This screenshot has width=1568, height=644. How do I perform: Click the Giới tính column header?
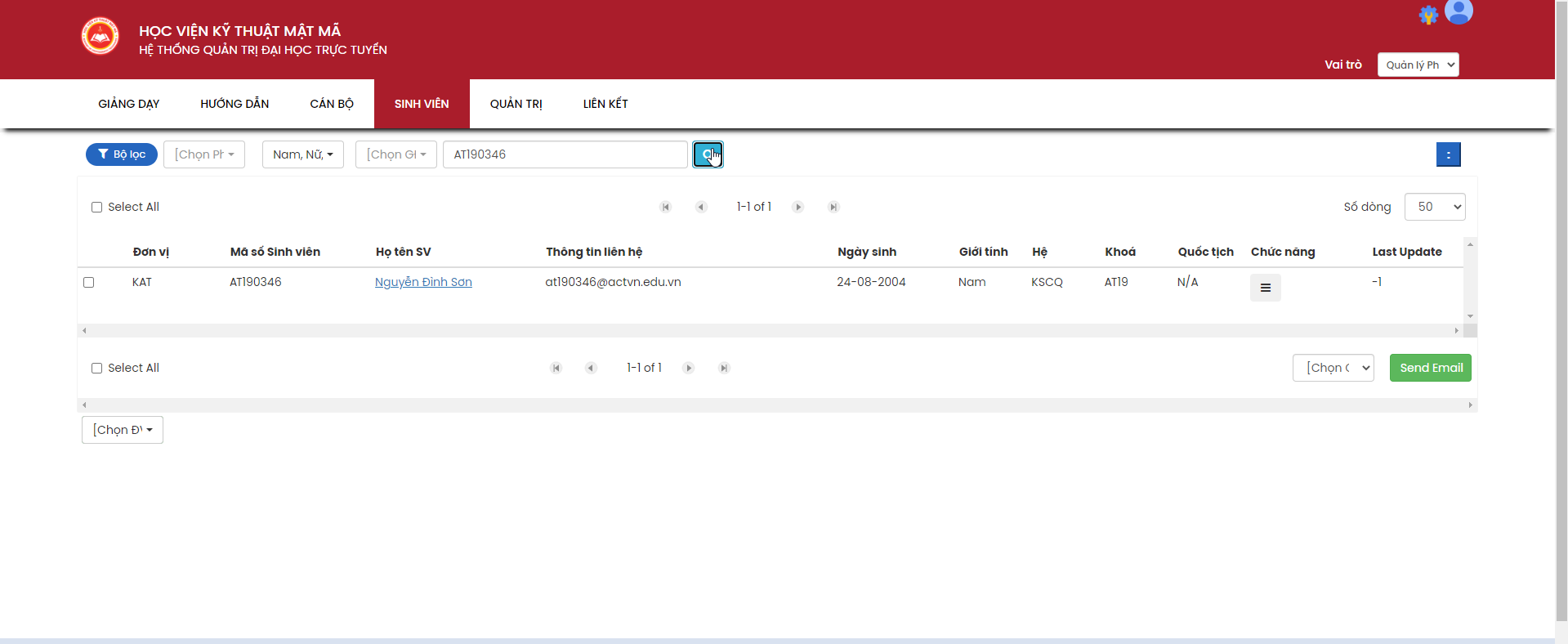tap(984, 252)
